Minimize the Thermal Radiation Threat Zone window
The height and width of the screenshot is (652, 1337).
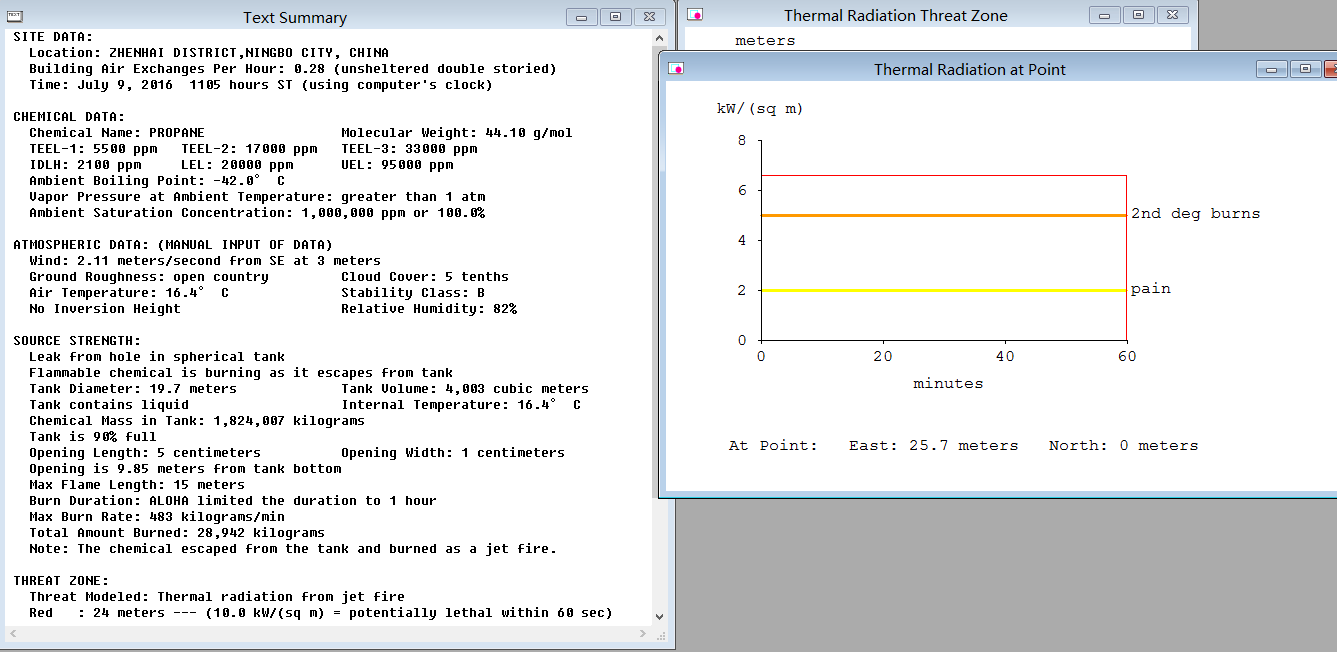1105,15
